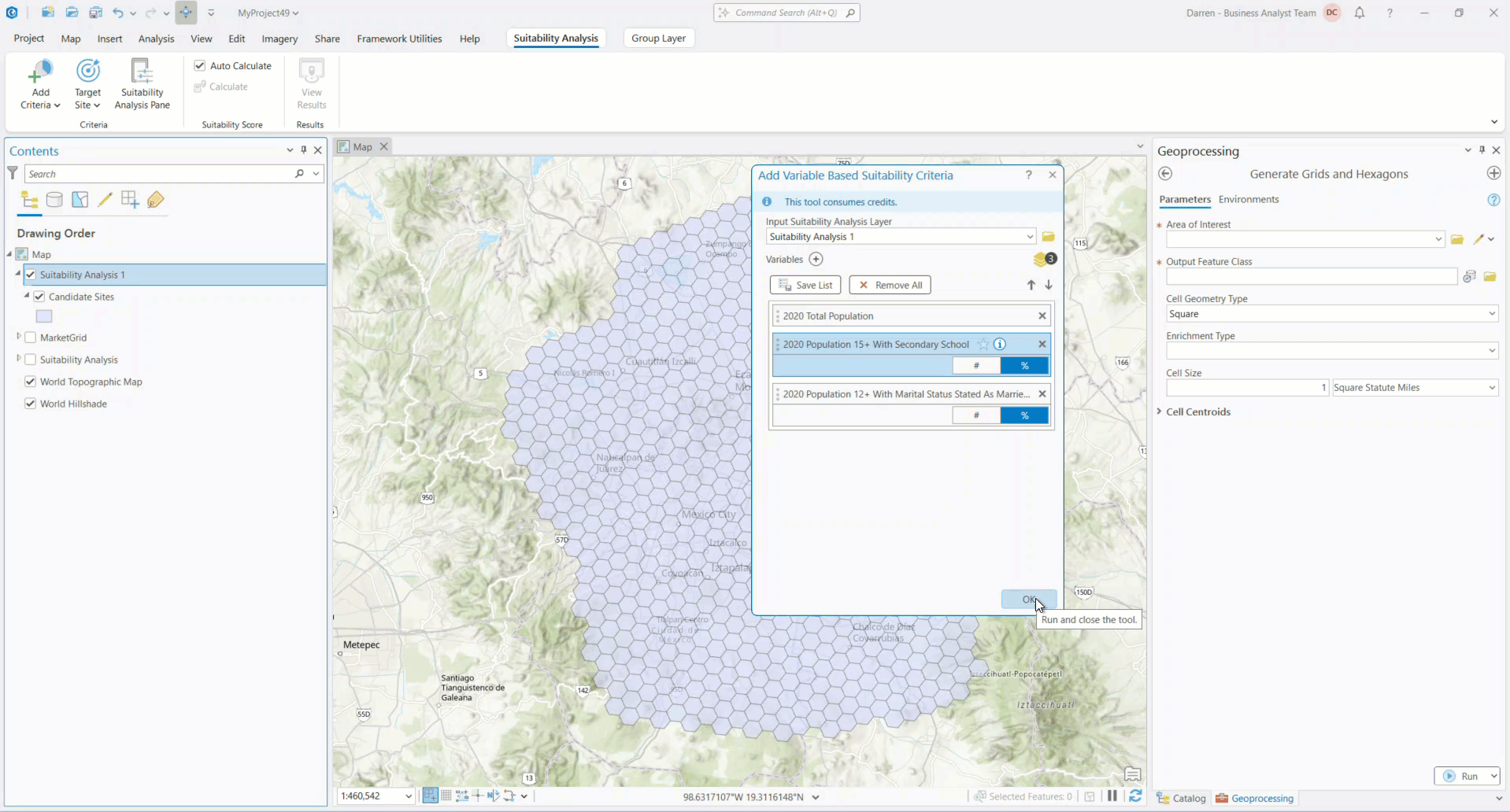Expand the Cell Centroids section
Viewport: 1510px width, 812px height.
1160,412
